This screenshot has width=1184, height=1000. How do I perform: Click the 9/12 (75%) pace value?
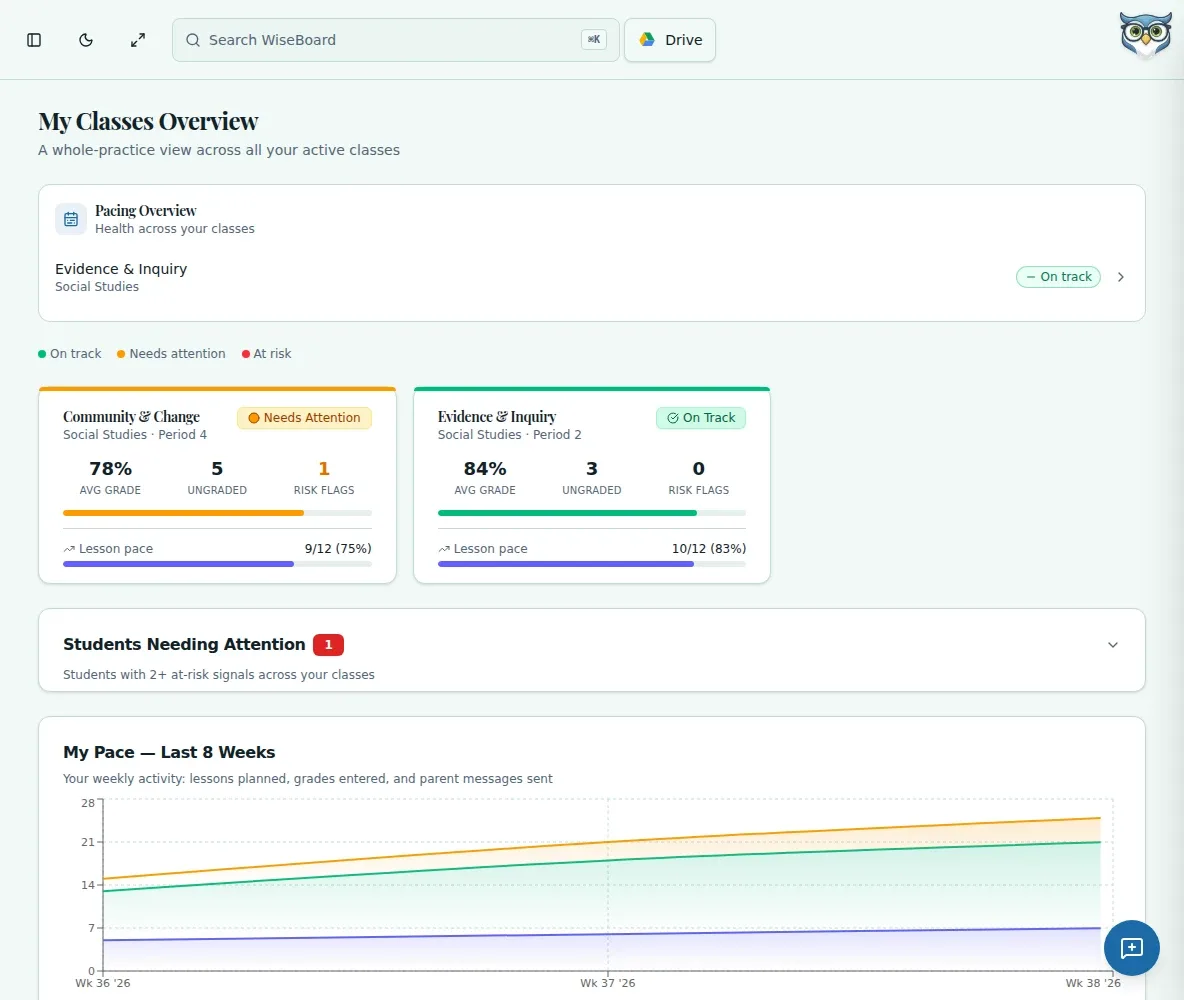click(x=338, y=549)
